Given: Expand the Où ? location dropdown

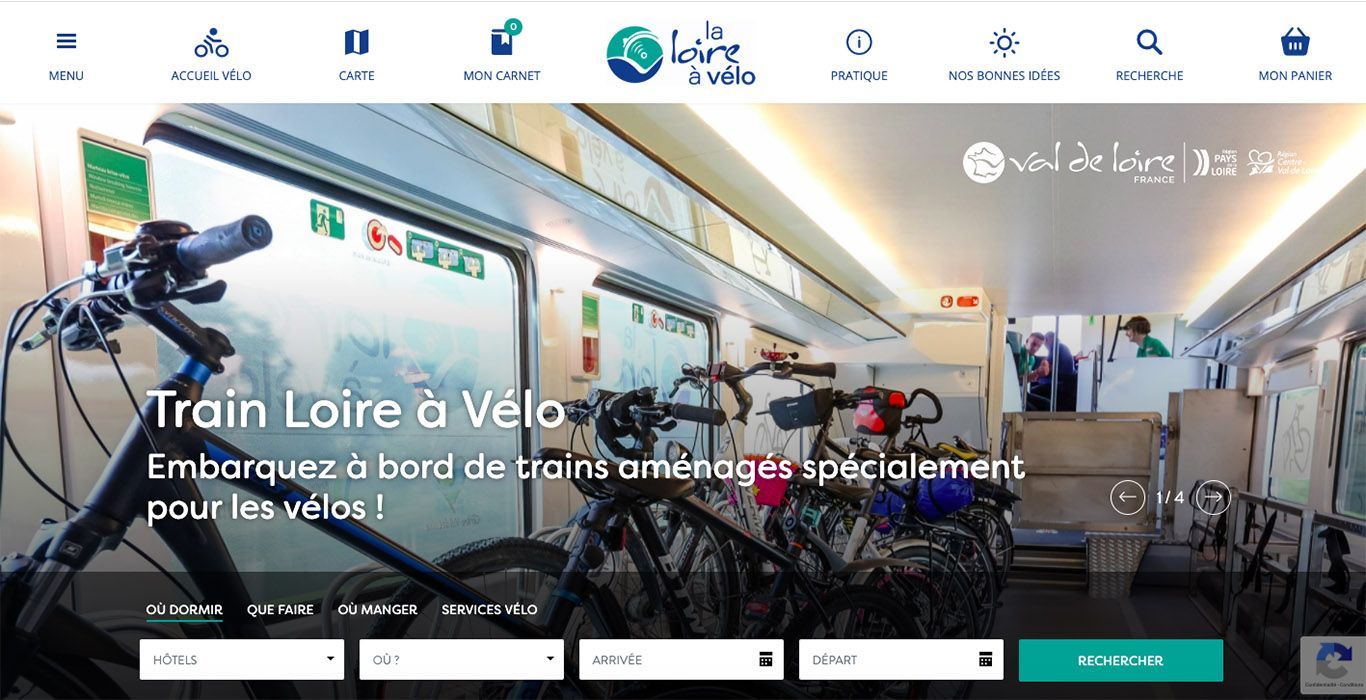Looking at the screenshot, I should 461,660.
